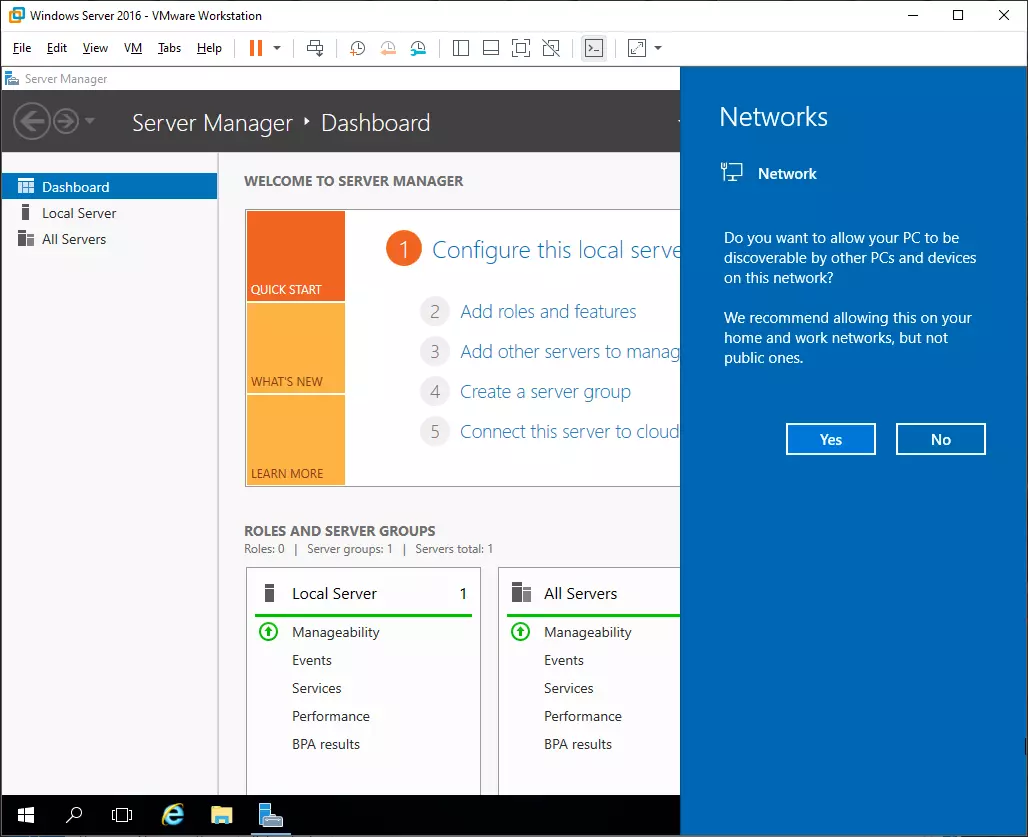1028x837 pixels.
Task: Click Yes to allow network discovery
Action: pyautogui.click(x=831, y=439)
